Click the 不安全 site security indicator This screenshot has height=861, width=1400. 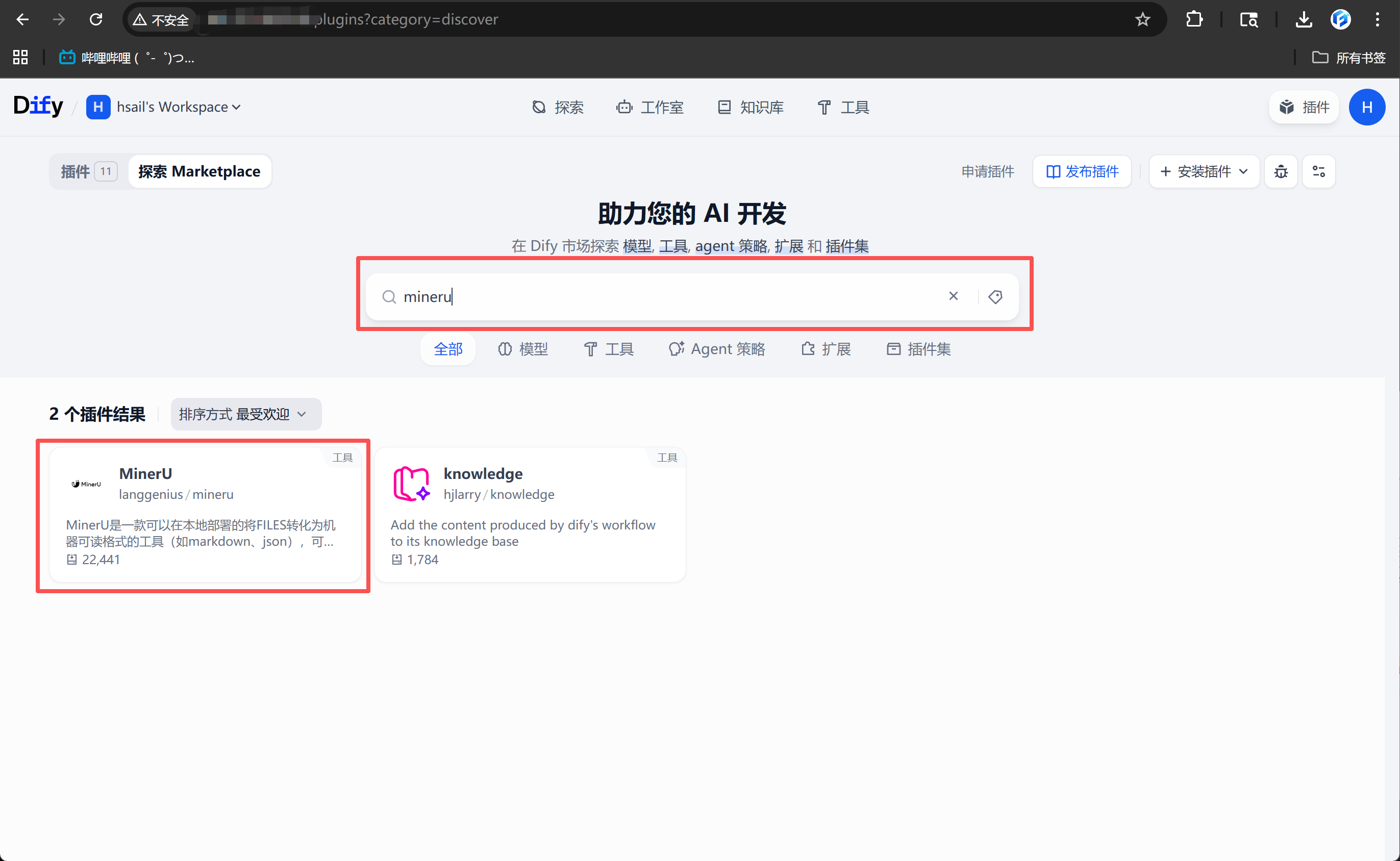point(161,19)
